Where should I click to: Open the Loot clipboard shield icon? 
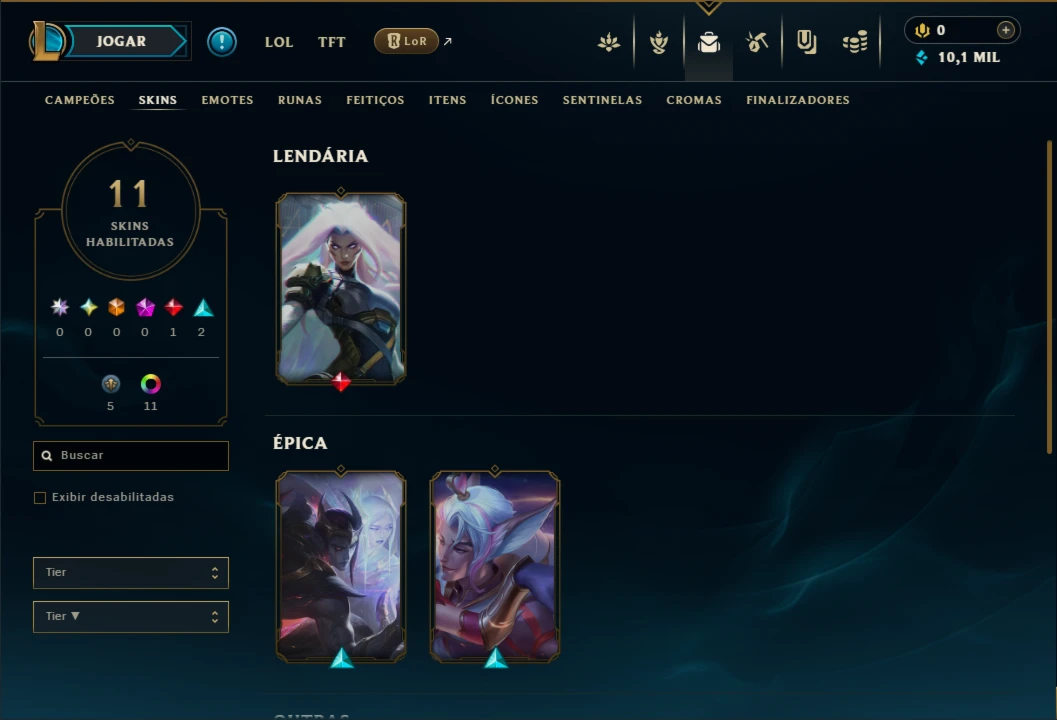pos(806,42)
